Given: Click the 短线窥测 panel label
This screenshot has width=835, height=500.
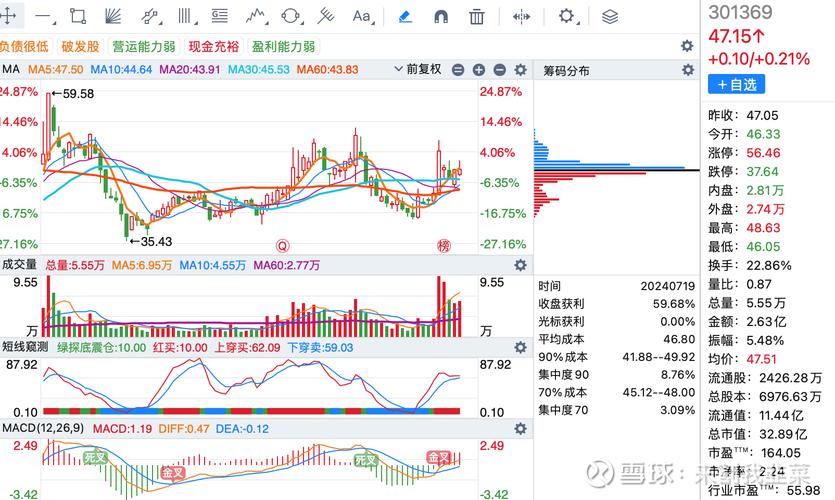Looking at the screenshot, I should pyautogui.click(x=25, y=347).
